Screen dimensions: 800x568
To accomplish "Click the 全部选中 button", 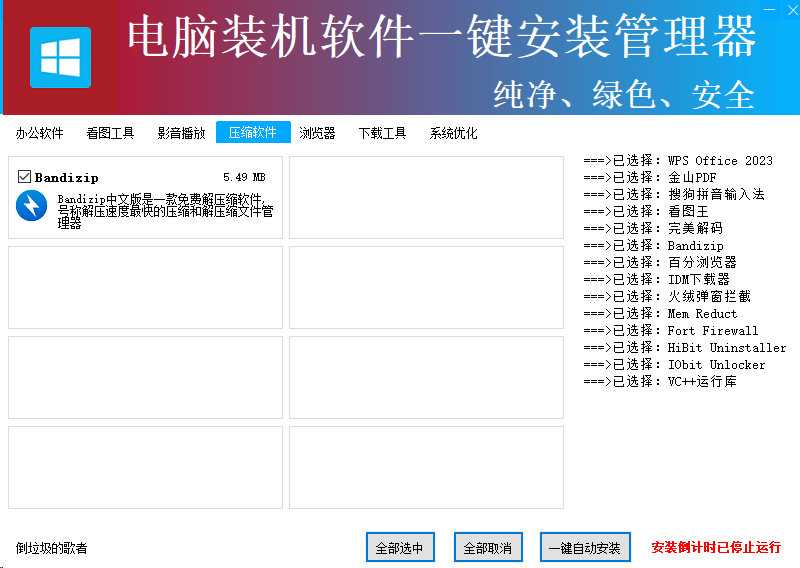I will [x=400, y=547].
